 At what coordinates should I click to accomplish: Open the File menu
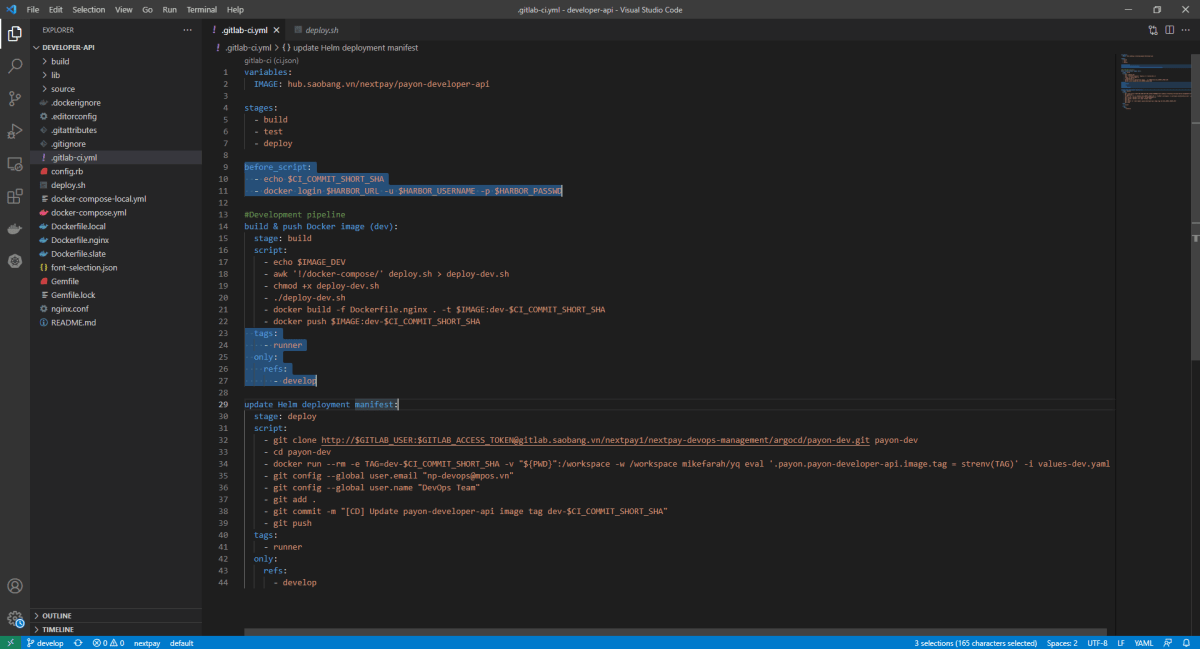coord(33,9)
